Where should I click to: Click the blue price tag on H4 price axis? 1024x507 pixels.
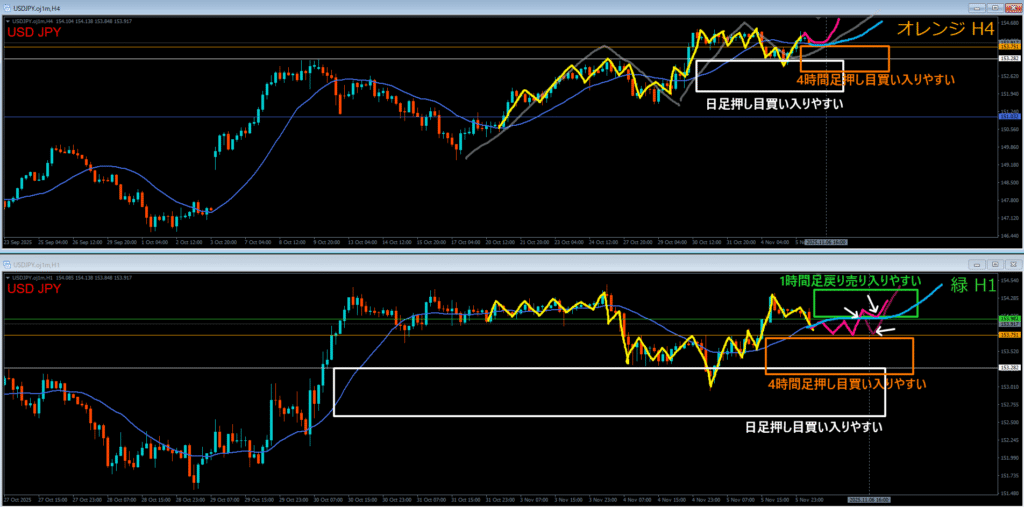pos(1010,117)
